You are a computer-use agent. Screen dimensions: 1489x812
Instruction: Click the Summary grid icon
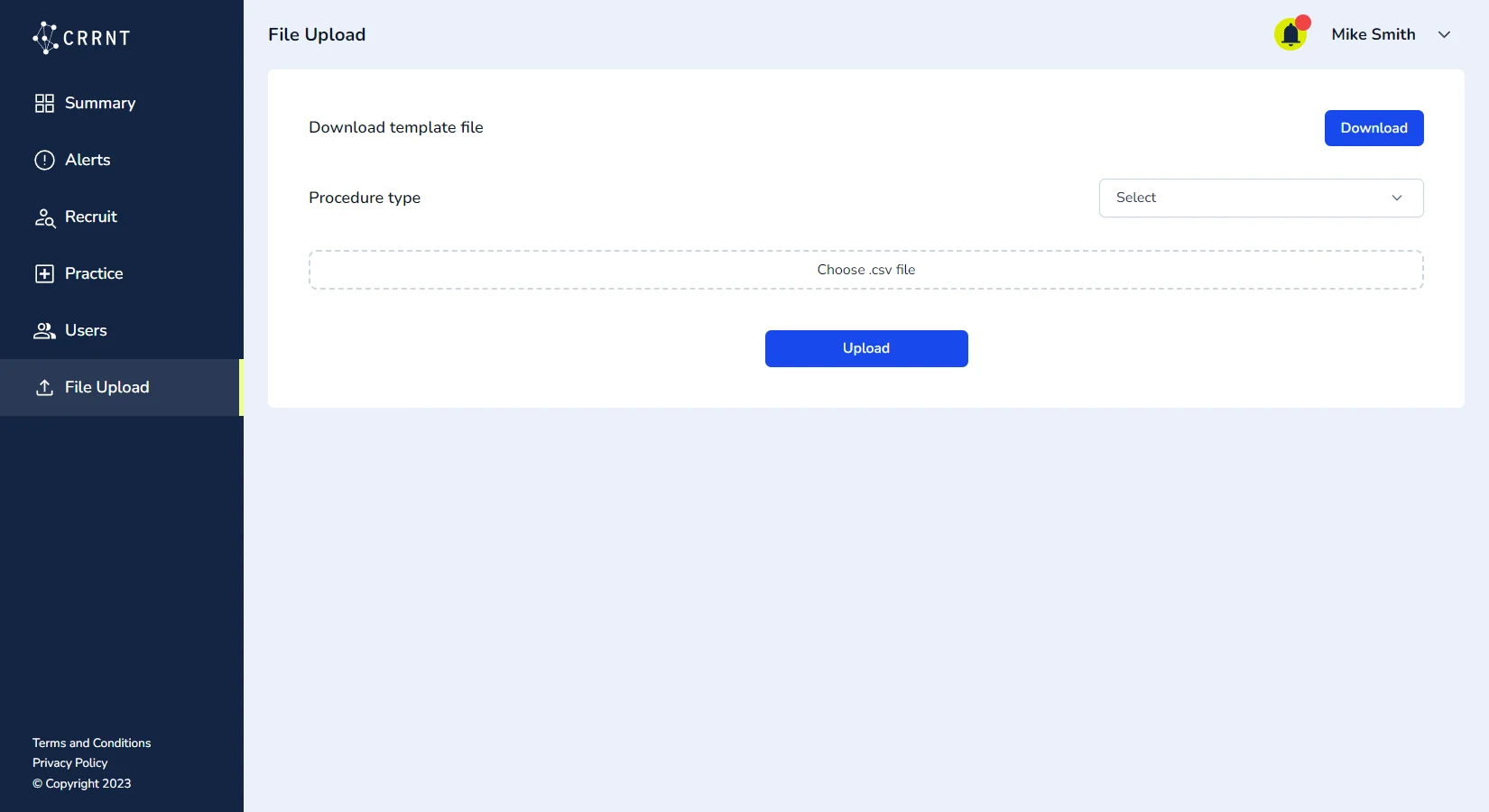[44, 104]
